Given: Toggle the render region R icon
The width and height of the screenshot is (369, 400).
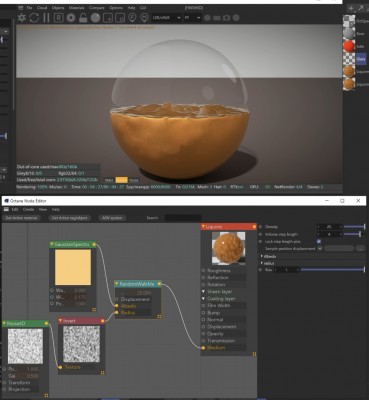Looking at the screenshot, I should pos(58,18).
